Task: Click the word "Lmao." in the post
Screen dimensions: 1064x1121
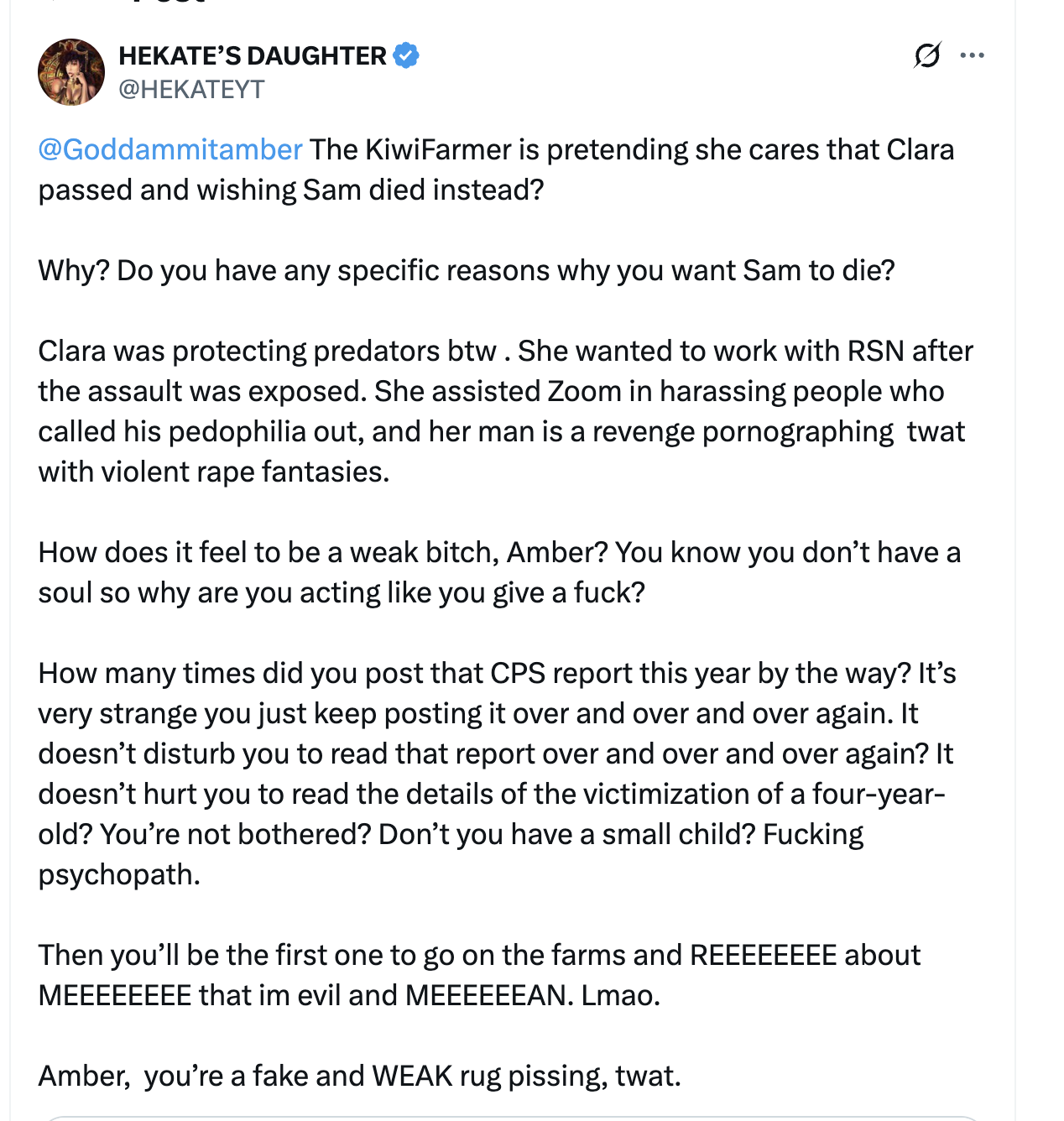Action: [620, 995]
